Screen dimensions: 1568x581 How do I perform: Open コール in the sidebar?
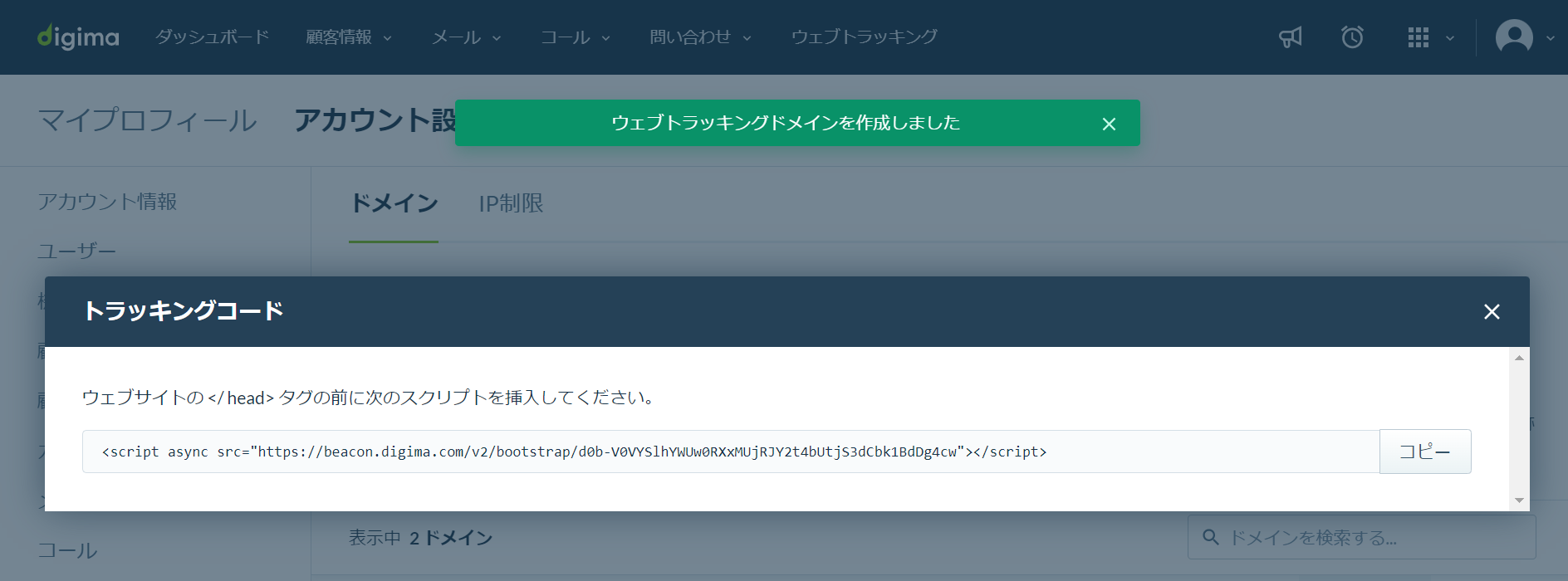click(67, 550)
